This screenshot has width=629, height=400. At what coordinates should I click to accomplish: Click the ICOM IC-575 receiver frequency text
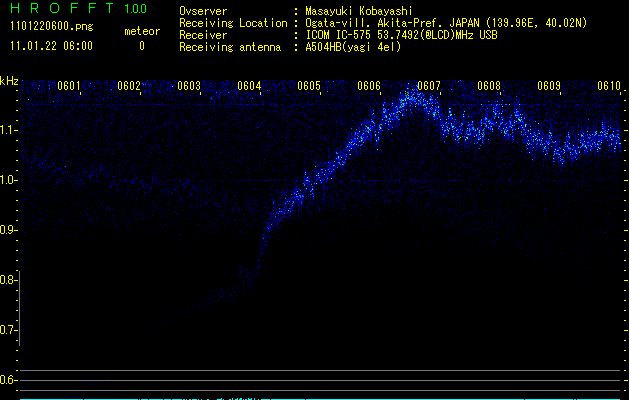pos(401,35)
